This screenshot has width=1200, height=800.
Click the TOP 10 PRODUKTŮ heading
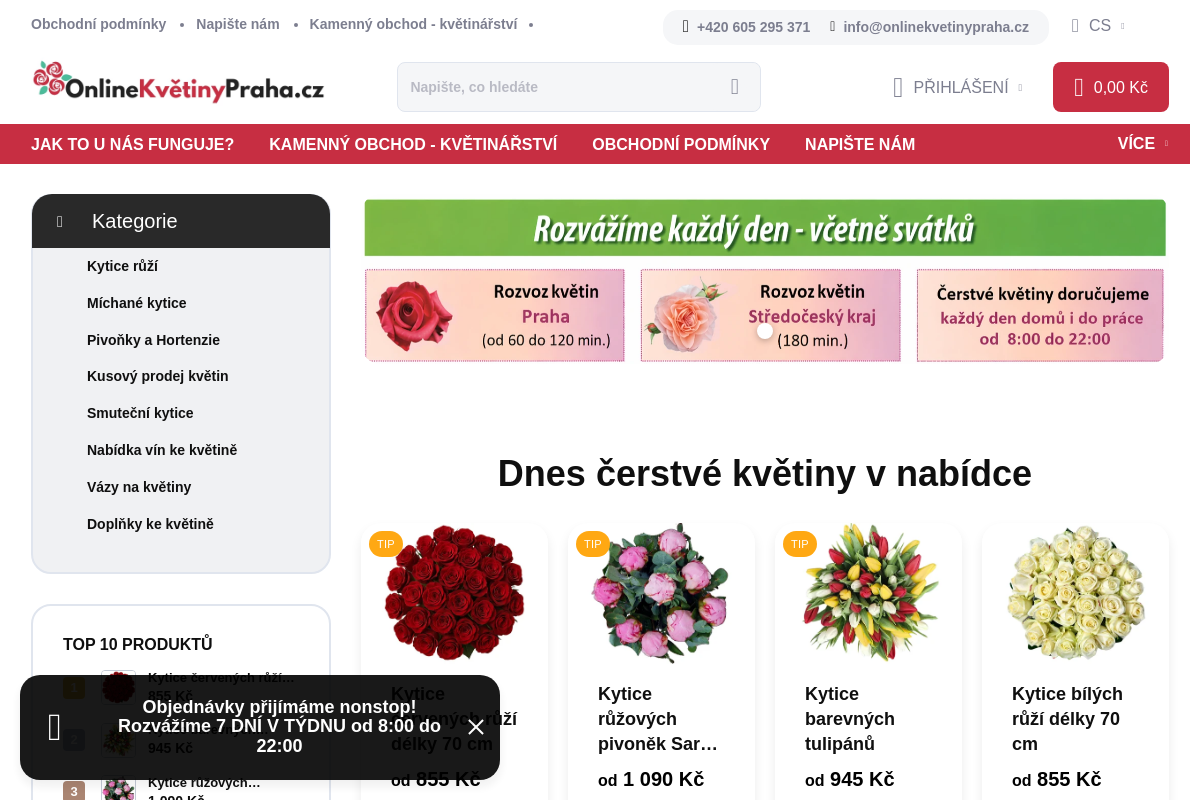click(x=138, y=644)
